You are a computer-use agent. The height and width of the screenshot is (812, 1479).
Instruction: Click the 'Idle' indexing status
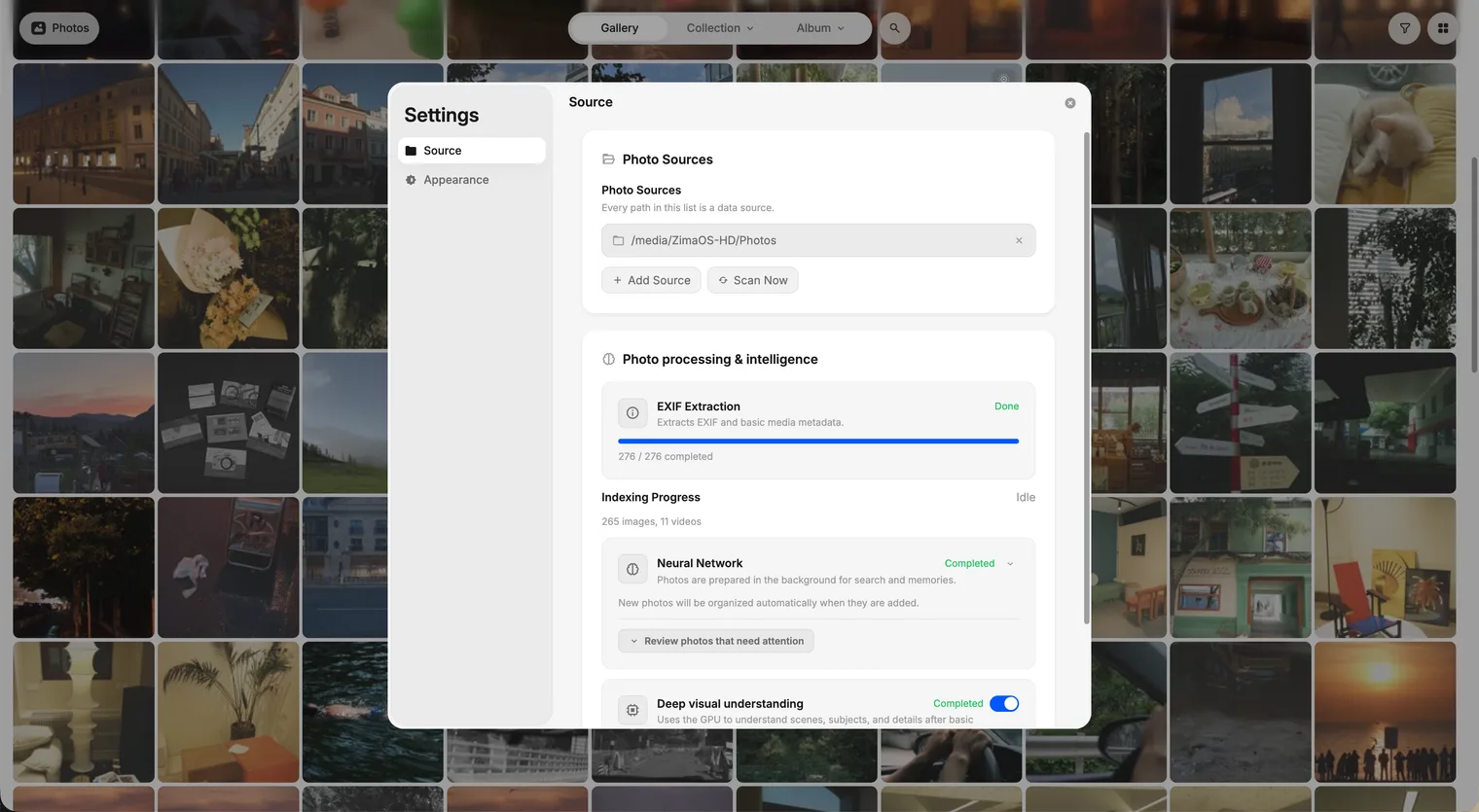1026,497
